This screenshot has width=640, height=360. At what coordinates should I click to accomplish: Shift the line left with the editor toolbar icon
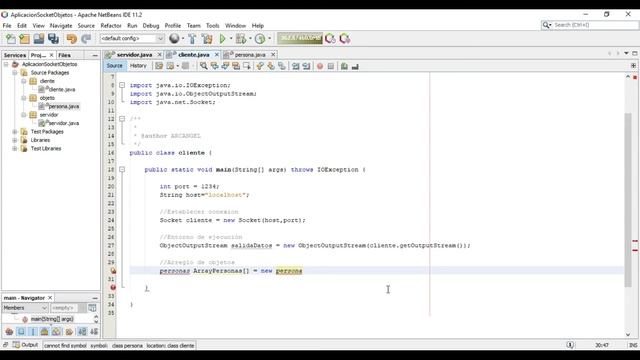coord(296,66)
